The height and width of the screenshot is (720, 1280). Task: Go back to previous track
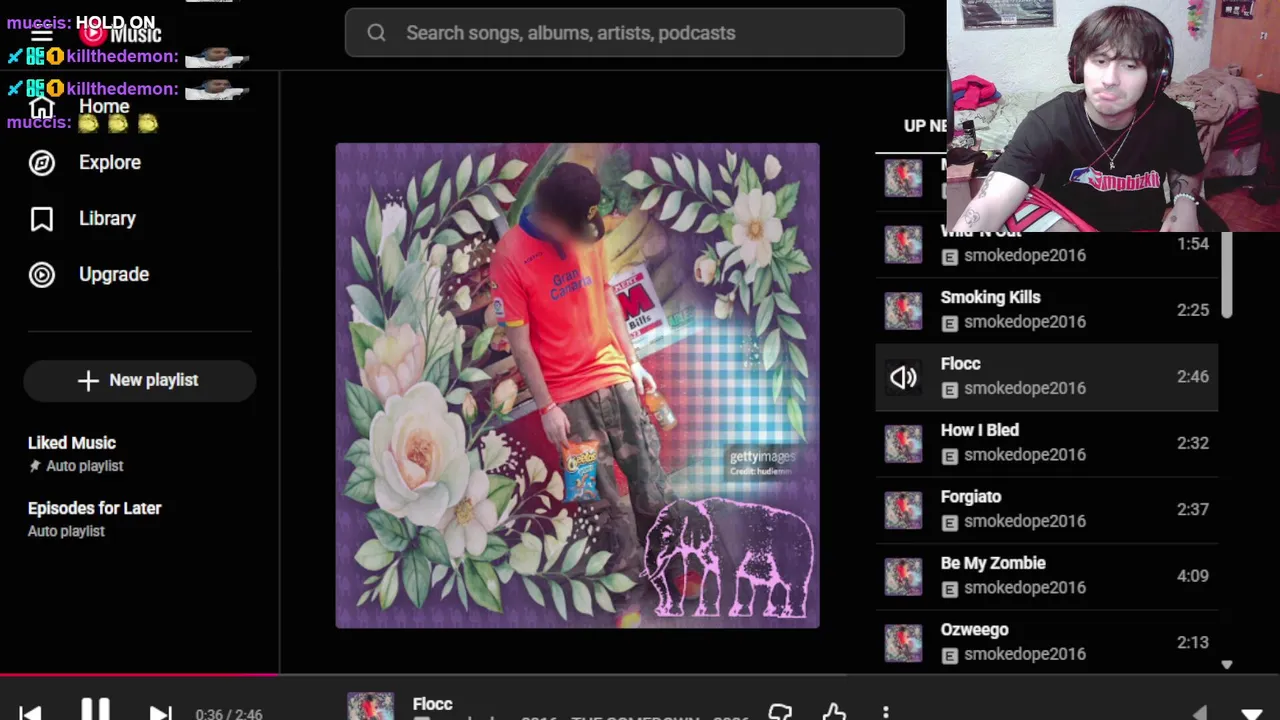click(x=30, y=713)
